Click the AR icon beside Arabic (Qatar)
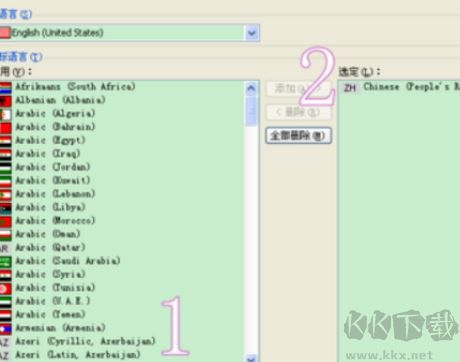The height and width of the screenshot is (362, 460). click(x=5, y=248)
